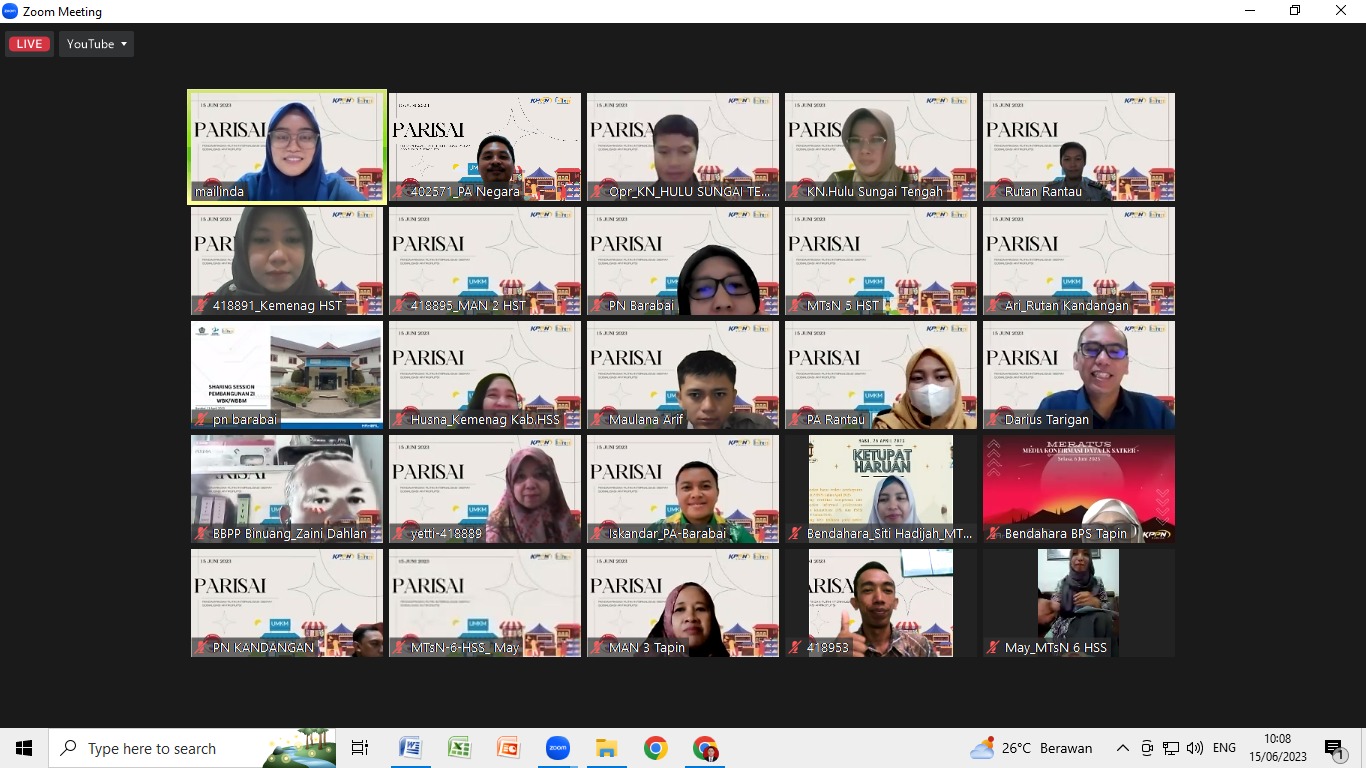The height and width of the screenshot is (768, 1366).
Task: Select the yetti-418889 video tile
Action: click(x=485, y=489)
